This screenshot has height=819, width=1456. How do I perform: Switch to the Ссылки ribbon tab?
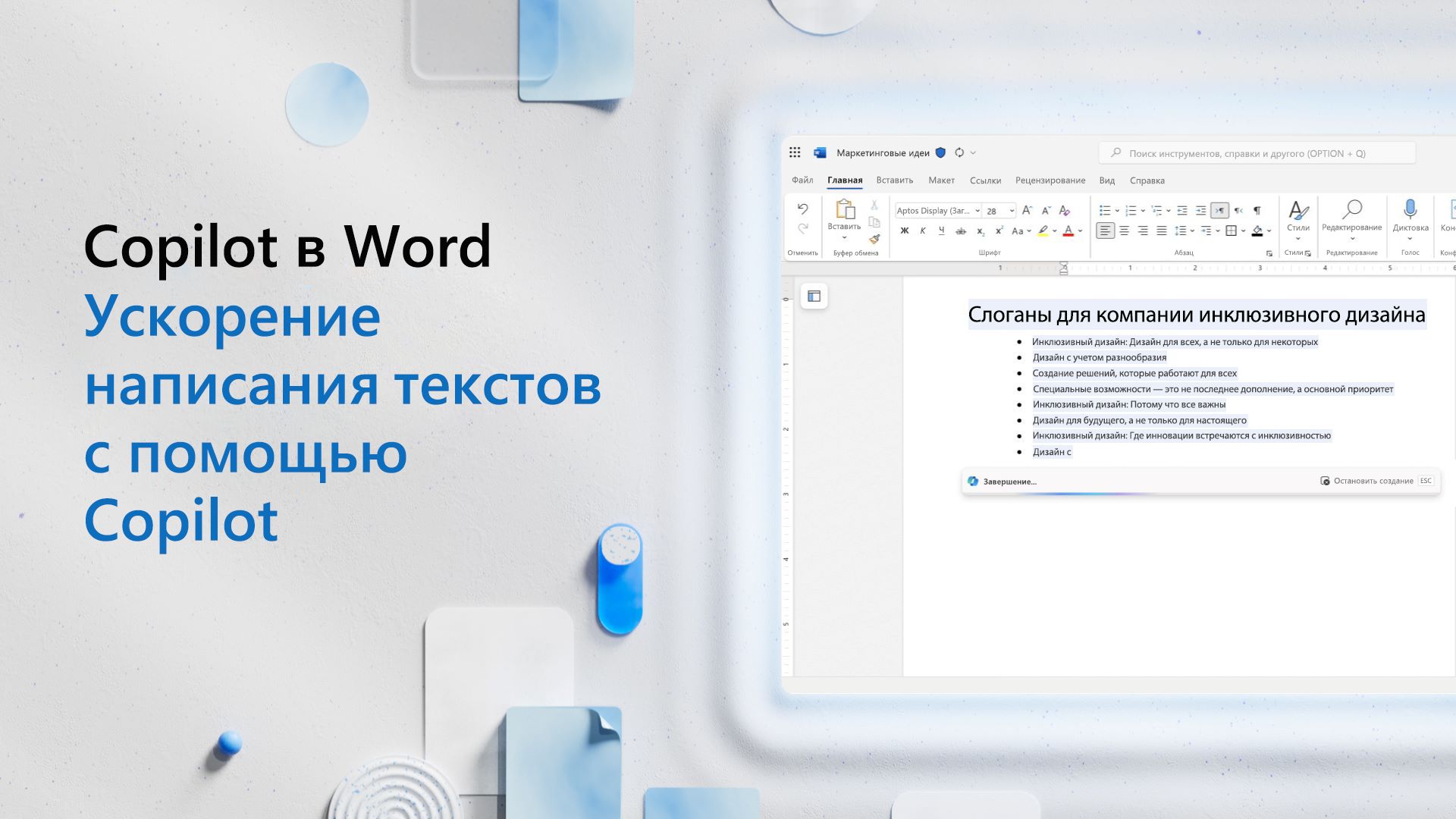985,180
